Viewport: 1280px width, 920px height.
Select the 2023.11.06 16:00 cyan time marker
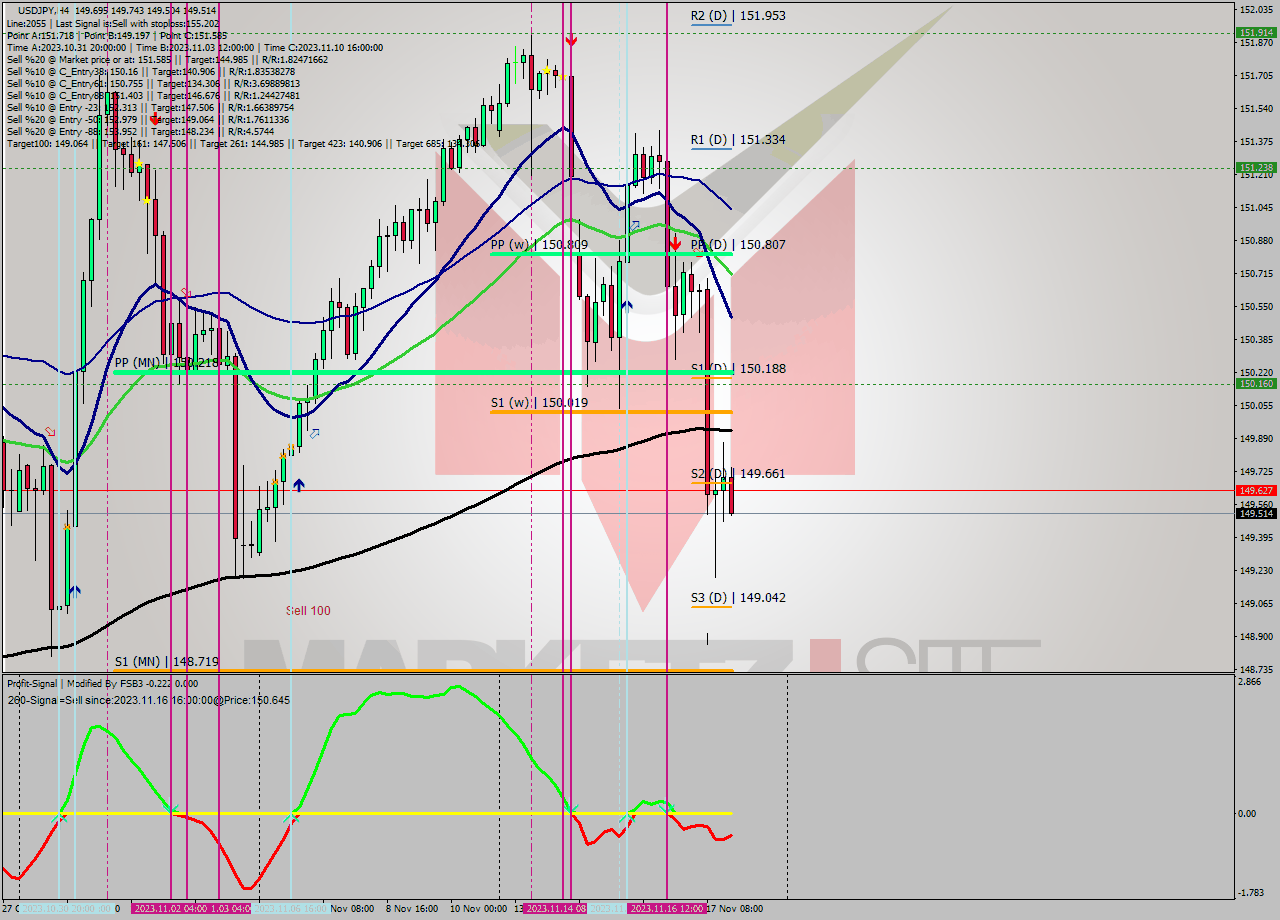[289, 909]
